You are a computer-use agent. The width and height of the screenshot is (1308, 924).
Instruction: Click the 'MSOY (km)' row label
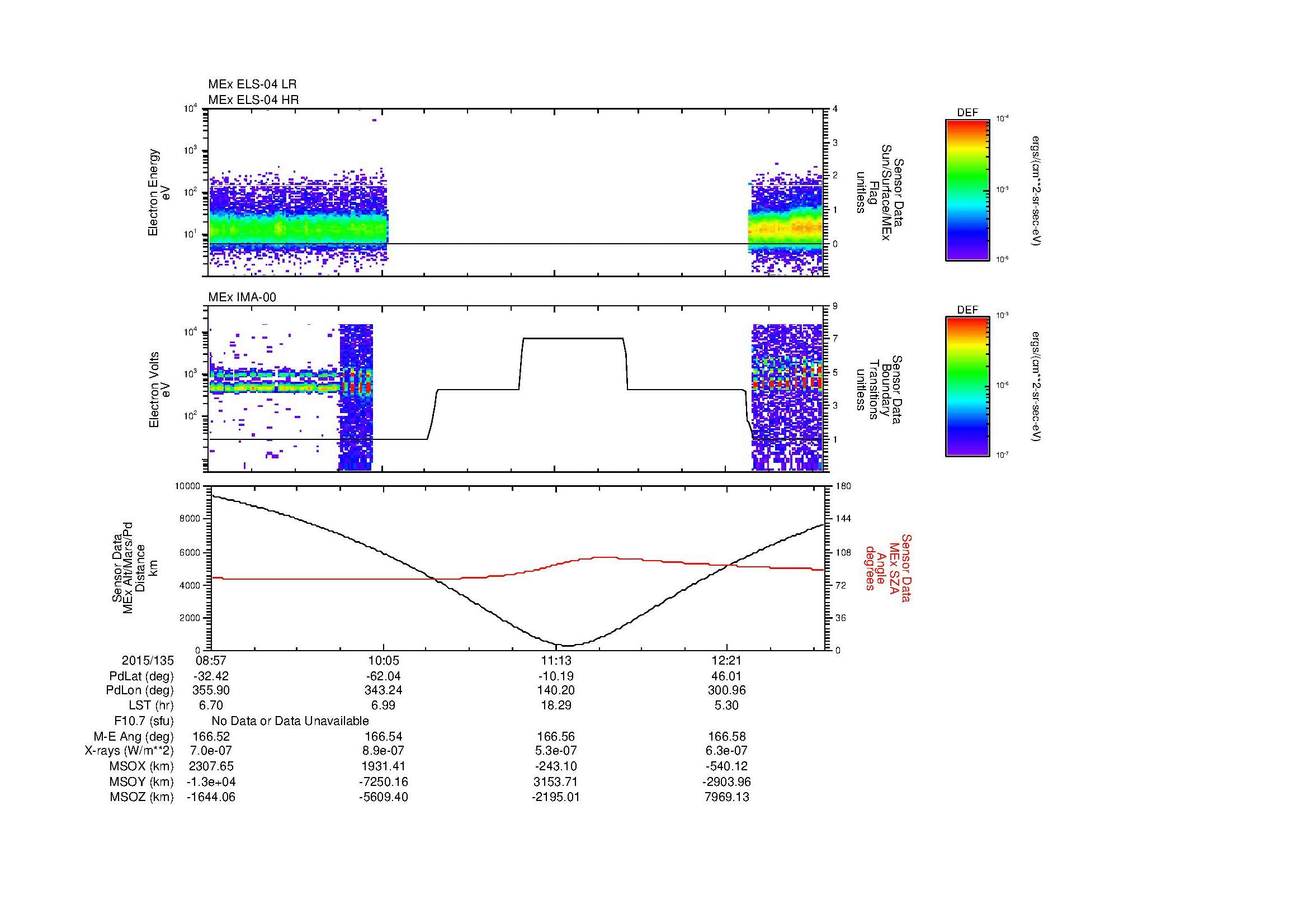click(141, 782)
